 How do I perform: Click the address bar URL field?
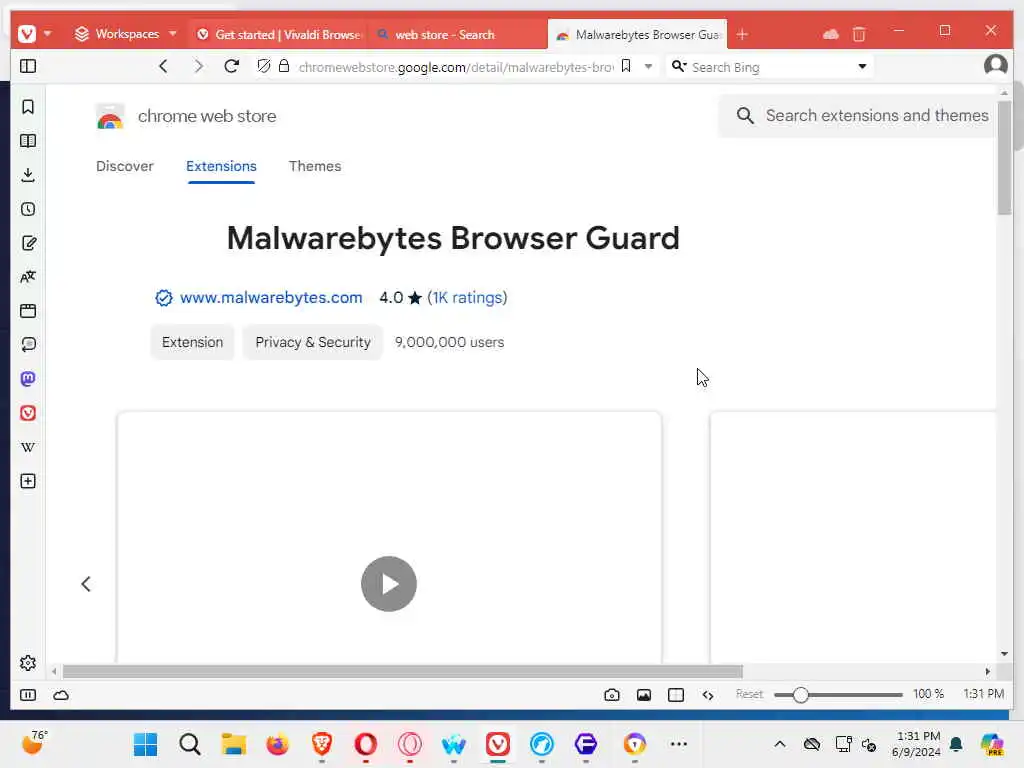(x=455, y=67)
